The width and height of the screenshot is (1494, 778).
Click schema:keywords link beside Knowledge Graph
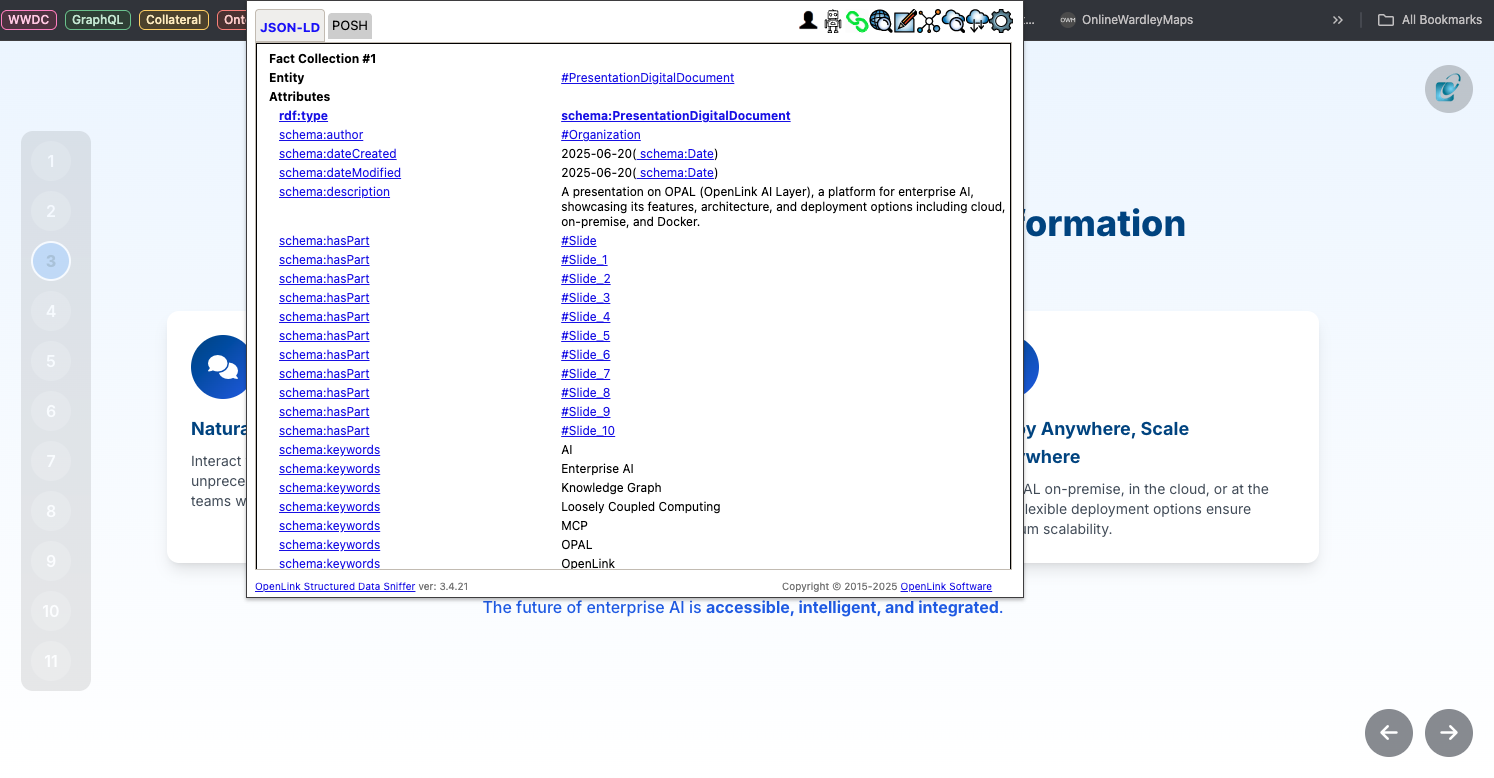click(x=329, y=488)
